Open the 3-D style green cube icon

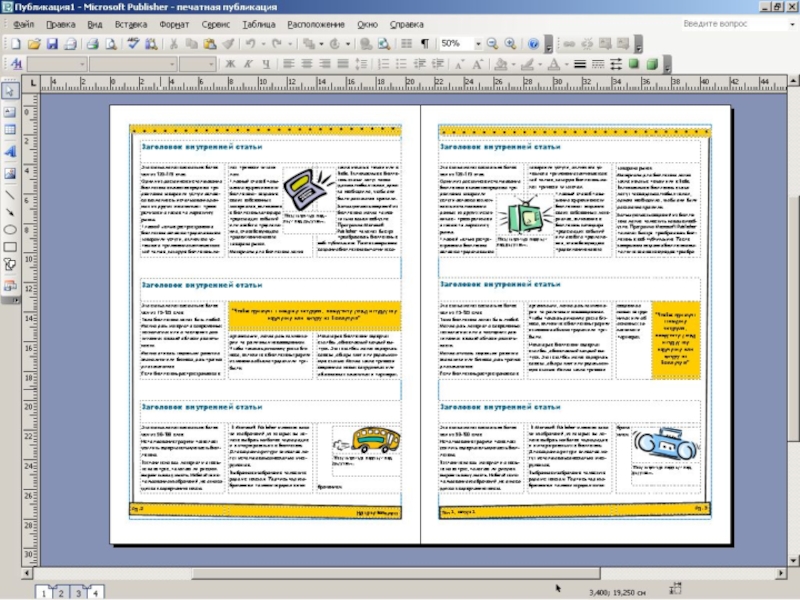[652, 64]
